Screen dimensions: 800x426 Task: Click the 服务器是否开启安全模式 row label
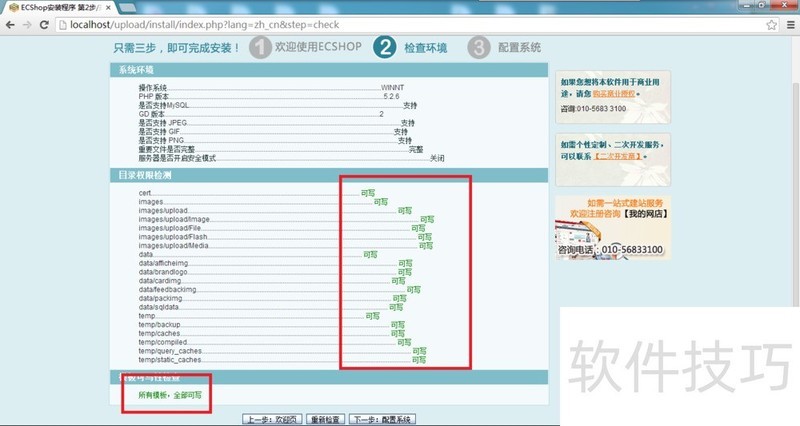tap(177, 158)
